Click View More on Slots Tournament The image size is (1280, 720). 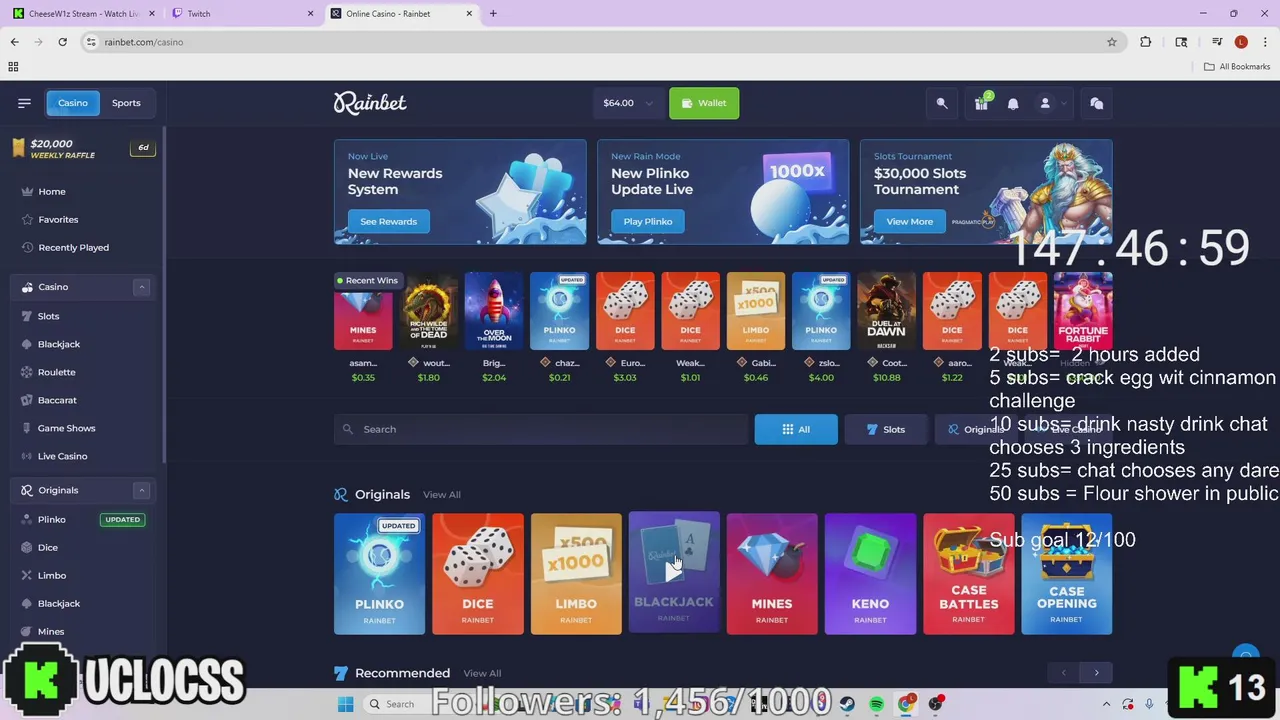(909, 221)
